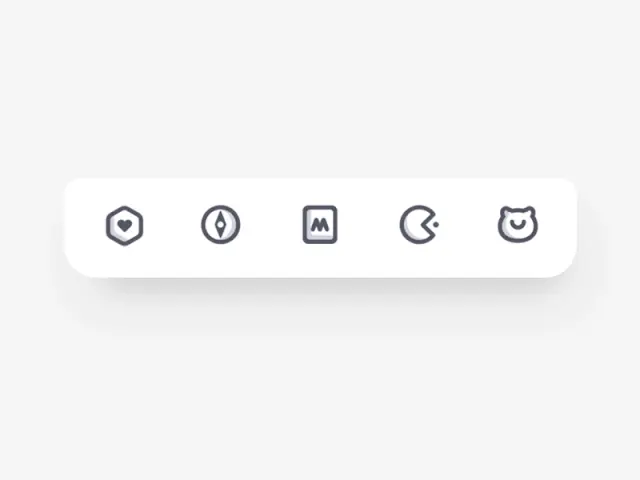Screen dimensions: 640x480
Task: Open the compass explore icon
Action: [x=221, y=224]
